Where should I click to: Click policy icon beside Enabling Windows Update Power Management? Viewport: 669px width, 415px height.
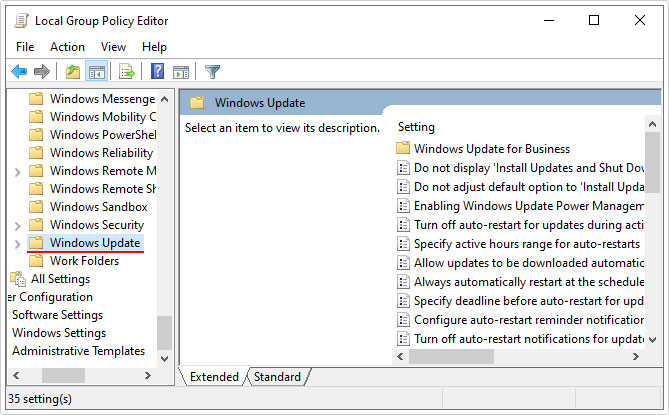tap(403, 206)
